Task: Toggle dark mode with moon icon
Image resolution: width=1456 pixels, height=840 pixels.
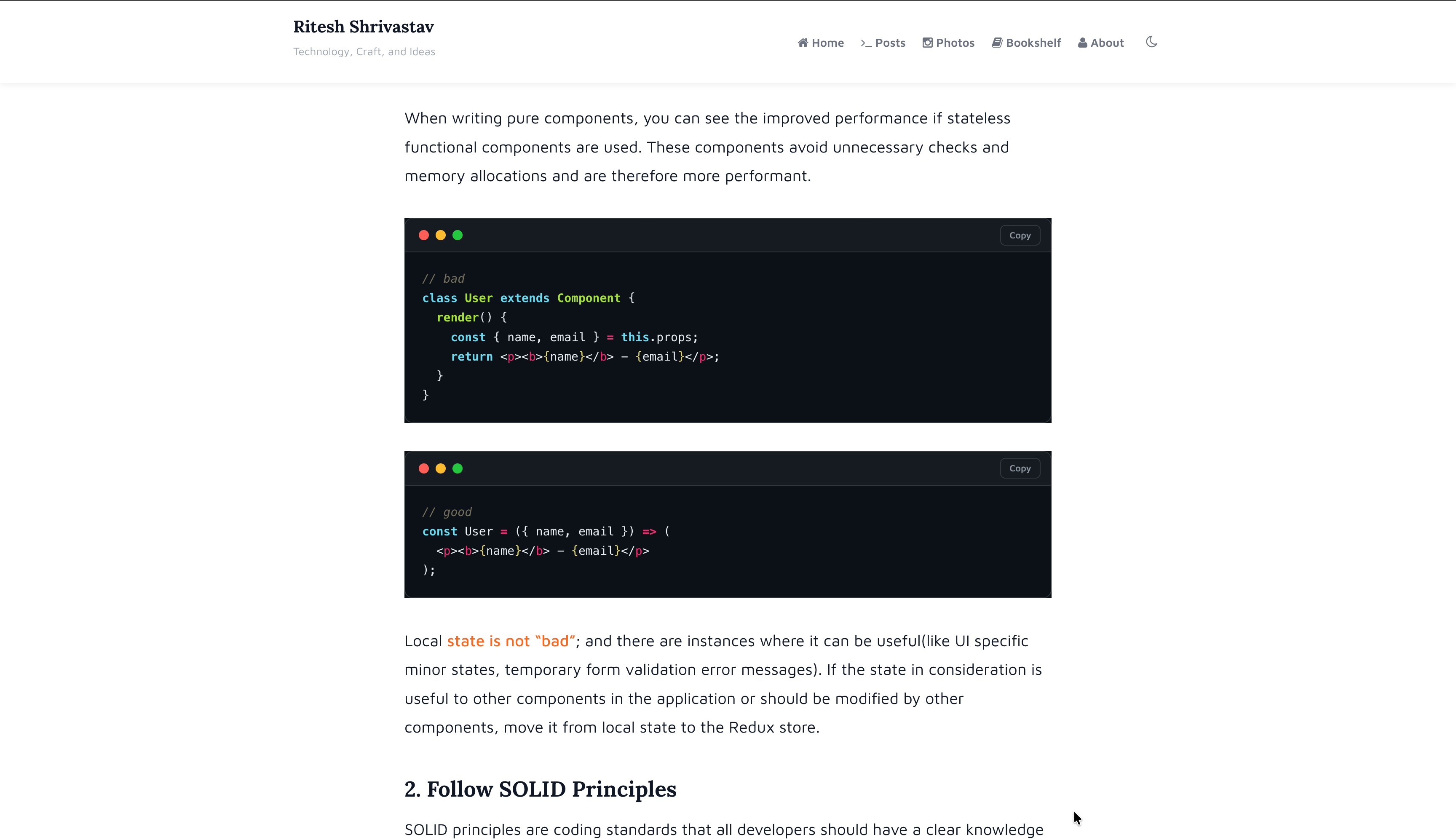Action: pos(1151,42)
